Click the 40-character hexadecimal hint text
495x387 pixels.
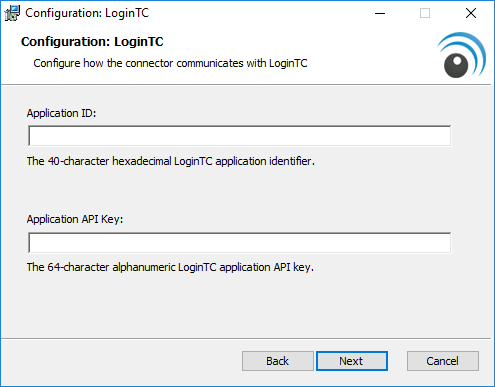pyautogui.click(x=171, y=161)
